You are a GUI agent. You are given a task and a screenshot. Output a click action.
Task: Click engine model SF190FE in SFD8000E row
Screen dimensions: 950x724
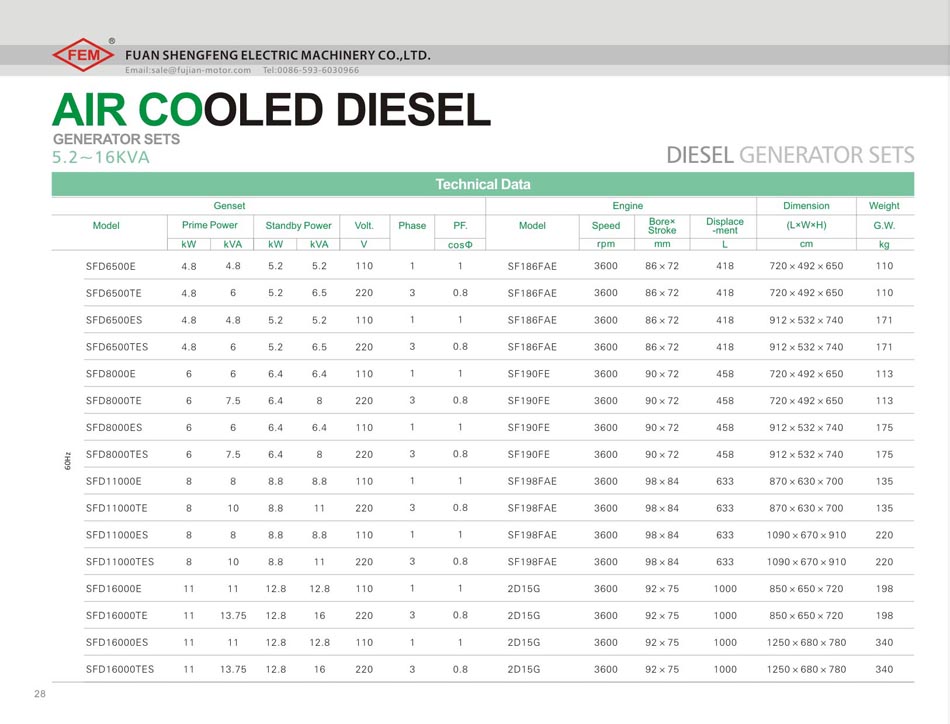click(x=528, y=374)
